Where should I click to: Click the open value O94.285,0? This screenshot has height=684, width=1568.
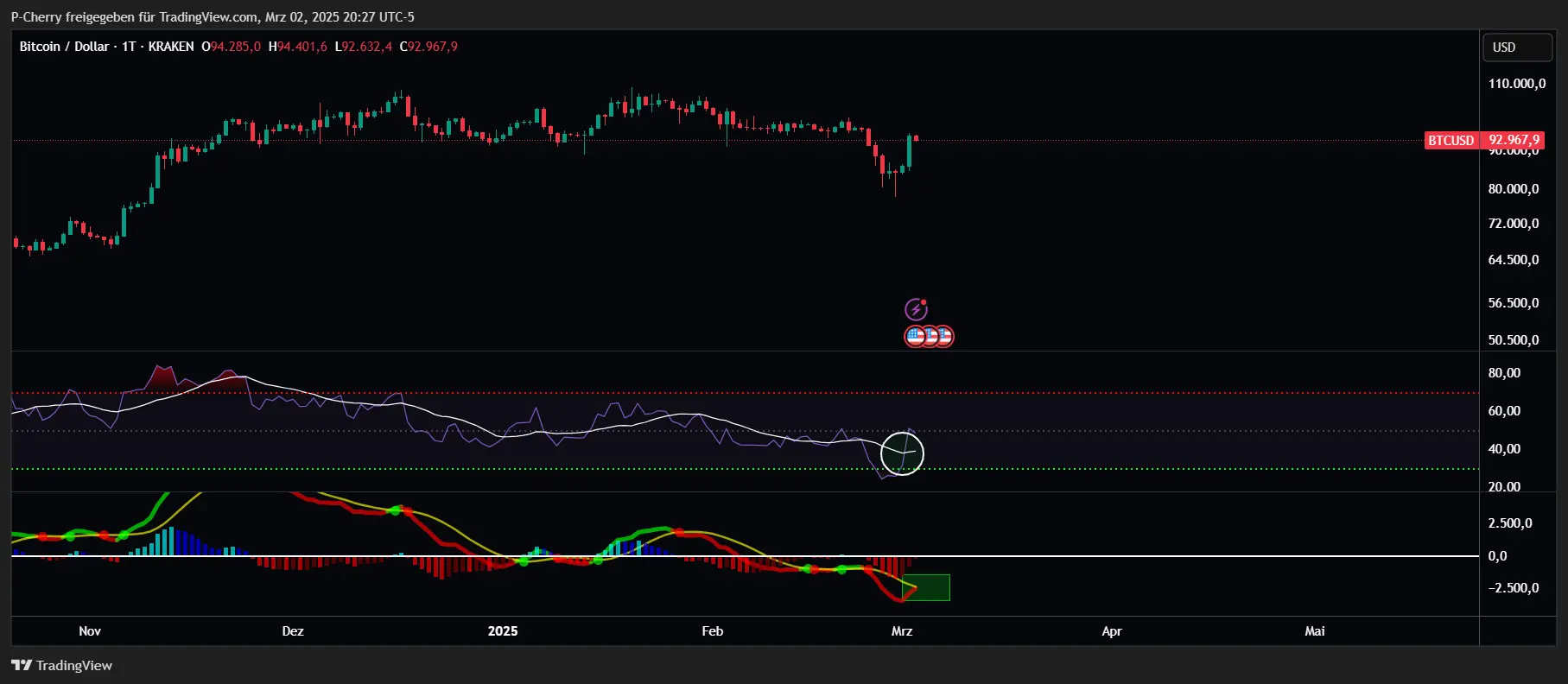pos(231,47)
